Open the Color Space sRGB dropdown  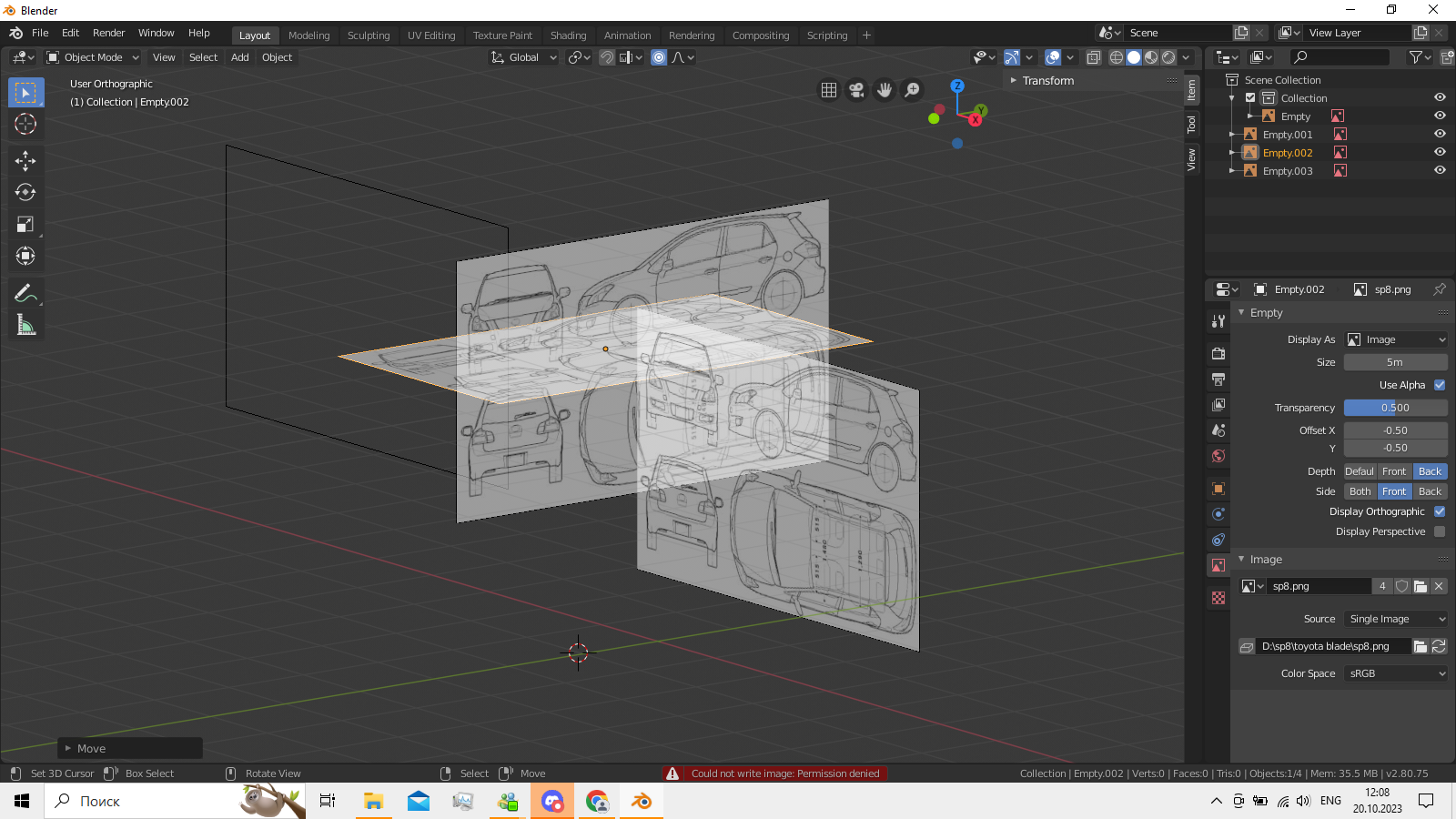(x=1396, y=673)
